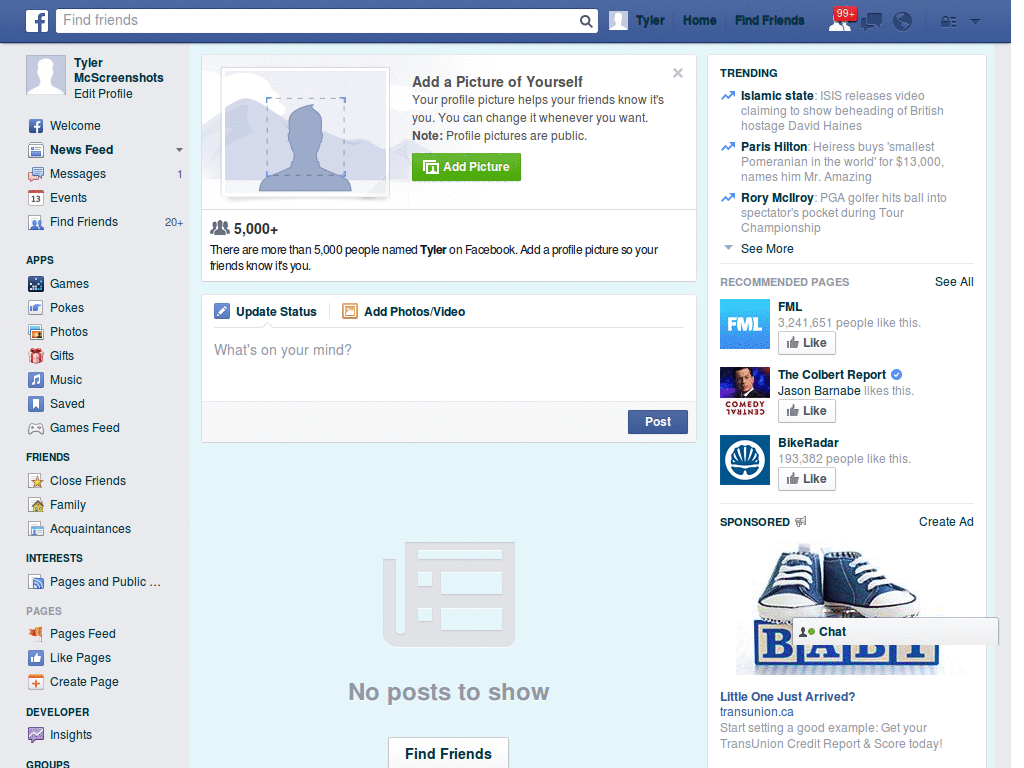
Task: Click the blue Post button
Action: point(658,422)
